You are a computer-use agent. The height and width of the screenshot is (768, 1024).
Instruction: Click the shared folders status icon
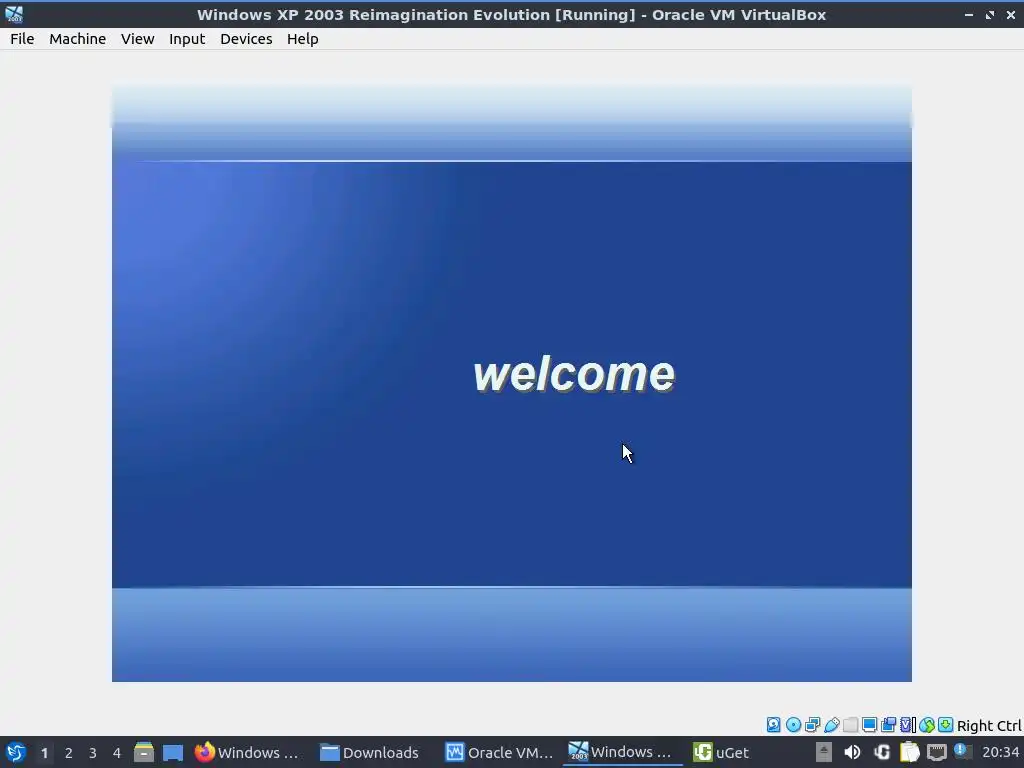tap(850, 725)
